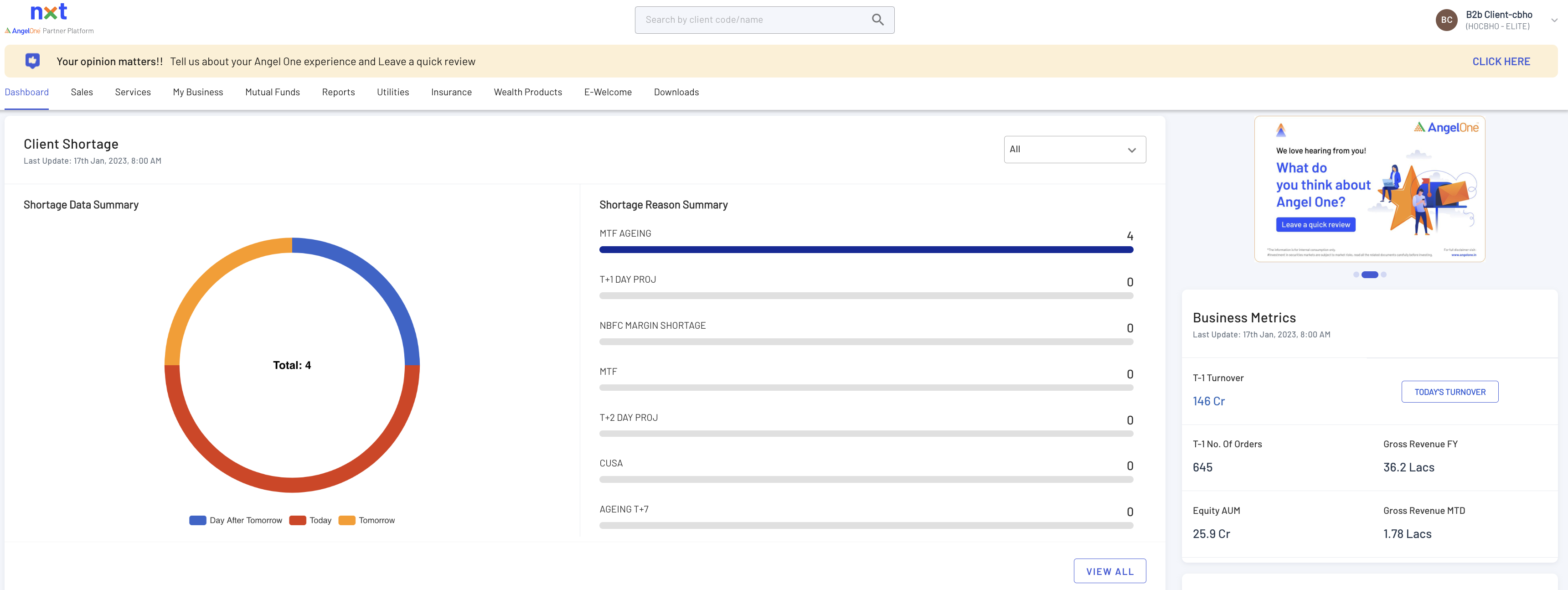This screenshot has width=1568, height=590.
Task: Open the All shortage filter dropdown
Action: (x=1074, y=149)
